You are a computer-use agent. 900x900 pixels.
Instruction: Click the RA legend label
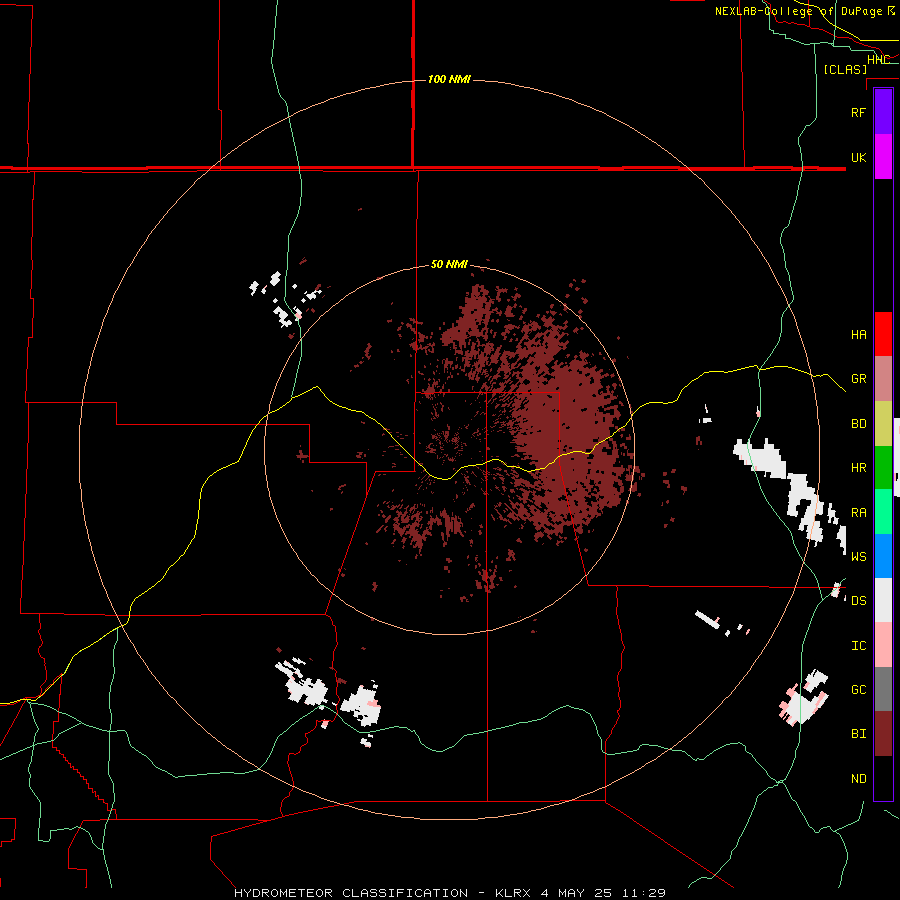point(858,513)
